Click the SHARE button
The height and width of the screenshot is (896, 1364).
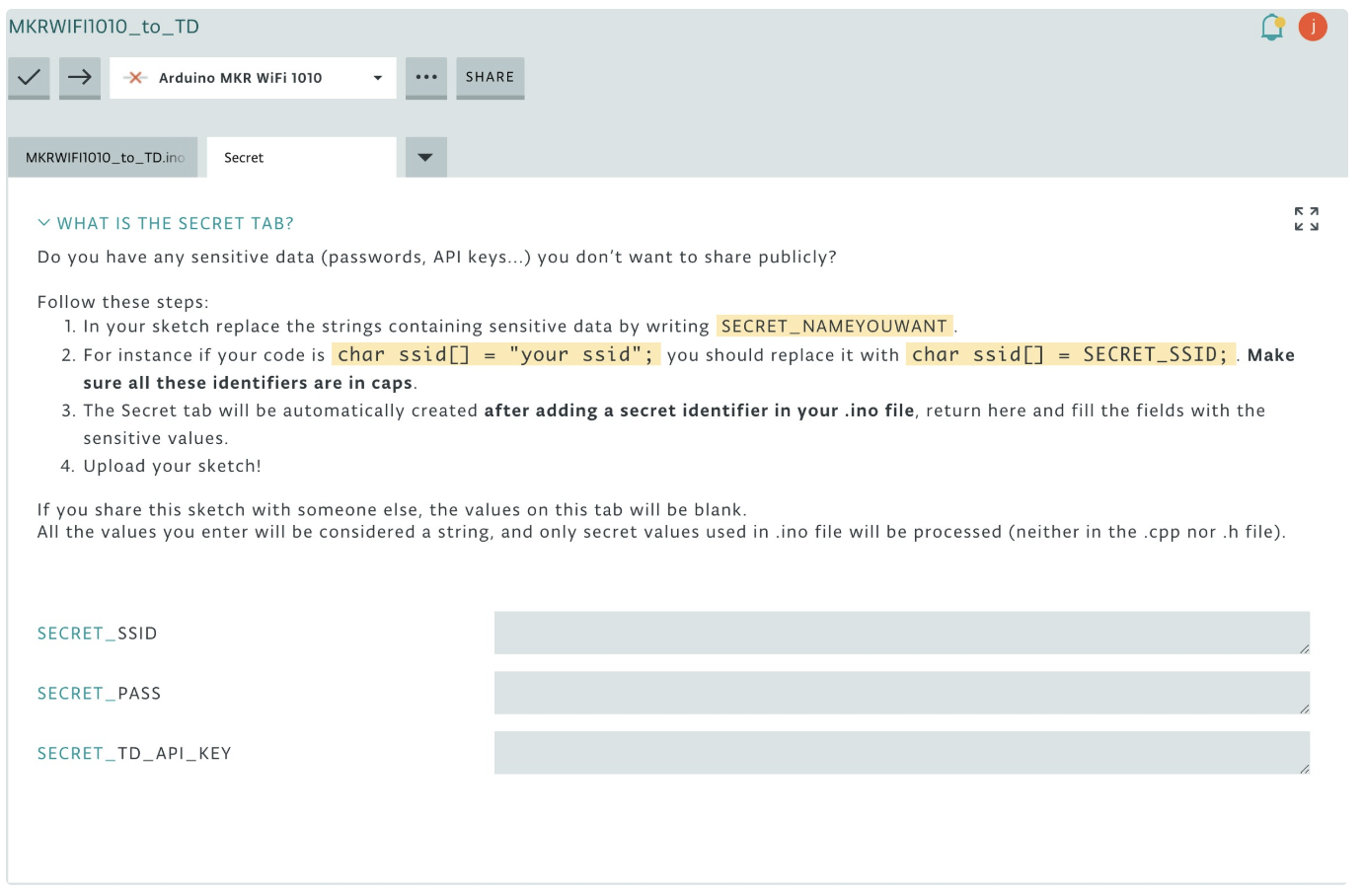click(490, 77)
